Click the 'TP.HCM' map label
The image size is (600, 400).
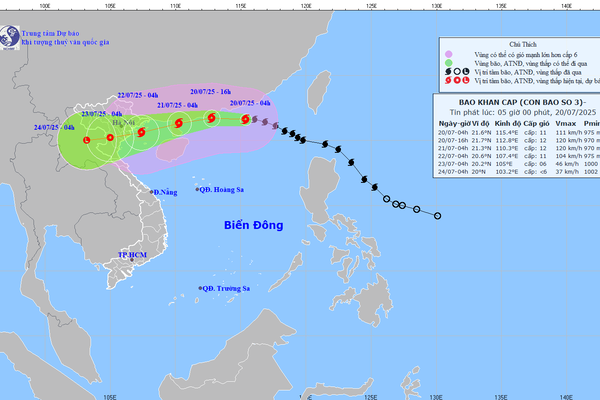point(132,255)
